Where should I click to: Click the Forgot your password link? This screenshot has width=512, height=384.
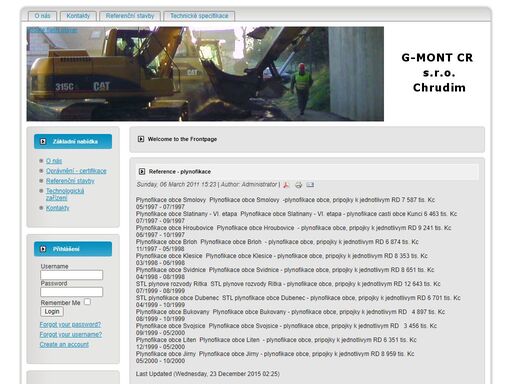click(x=70, y=324)
